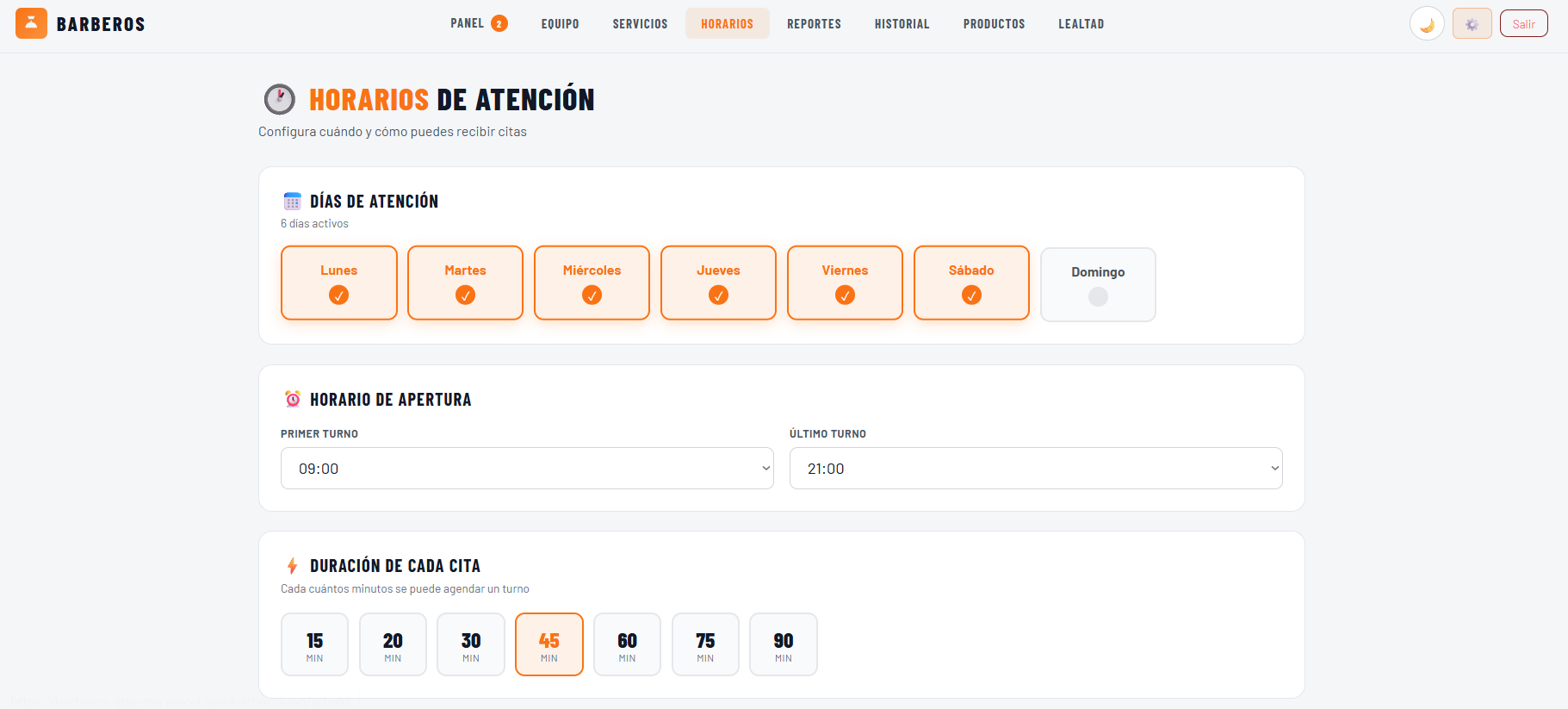This screenshot has width=1568, height=709.
Task: Switch to the Reportes tab
Action: click(x=814, y=24)
